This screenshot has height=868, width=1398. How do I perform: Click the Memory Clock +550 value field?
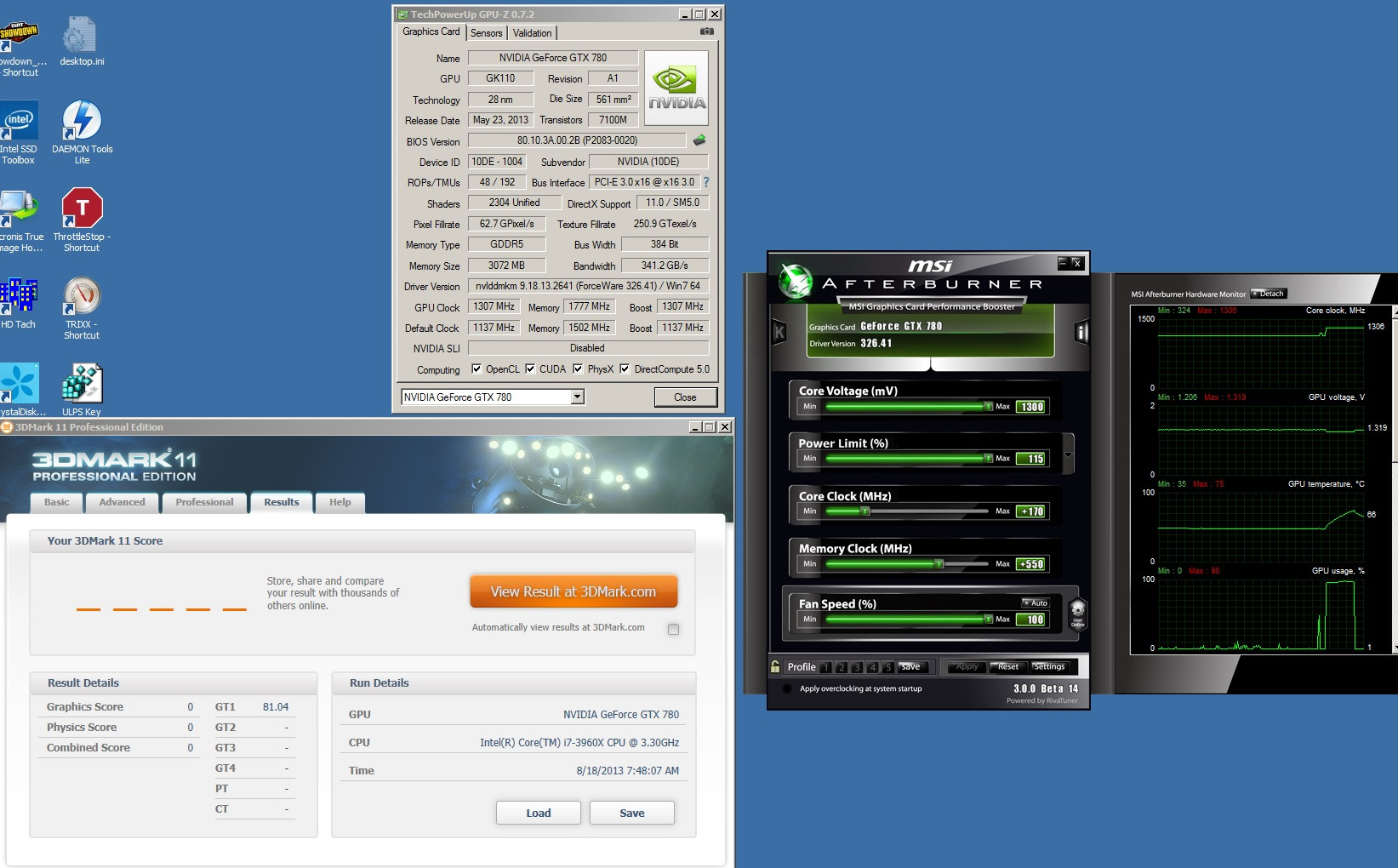pos(1031,564)
